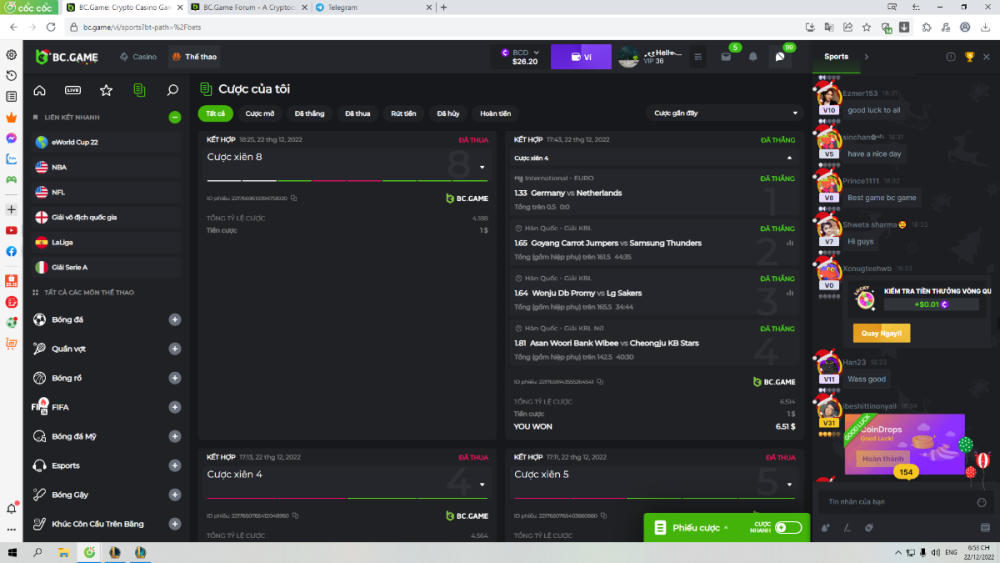Open the Live betting icon in the sports sidebar
Screen dimensions: 1000x563
[73, 90]
